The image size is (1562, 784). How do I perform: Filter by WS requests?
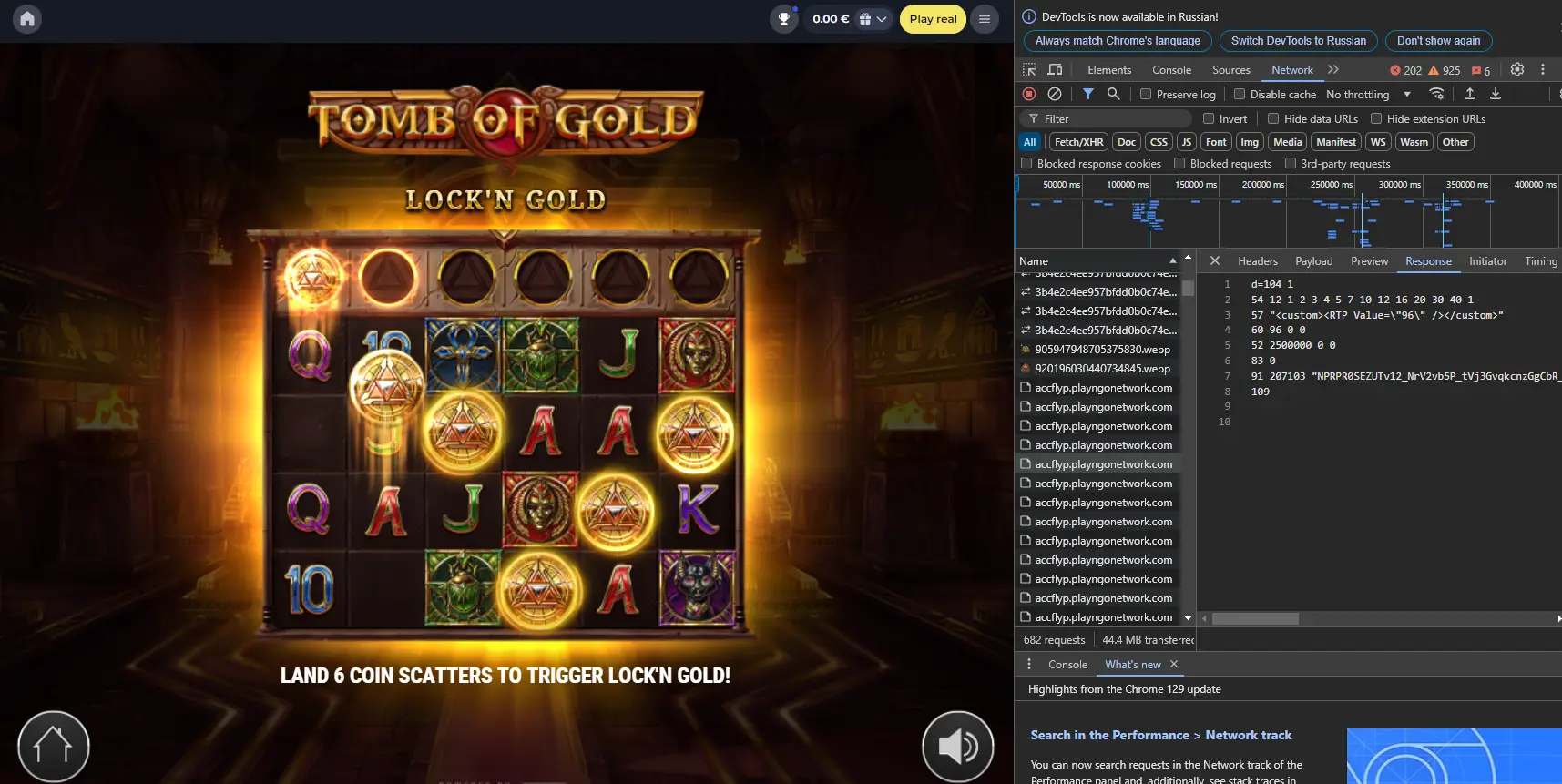(1378, 142)
